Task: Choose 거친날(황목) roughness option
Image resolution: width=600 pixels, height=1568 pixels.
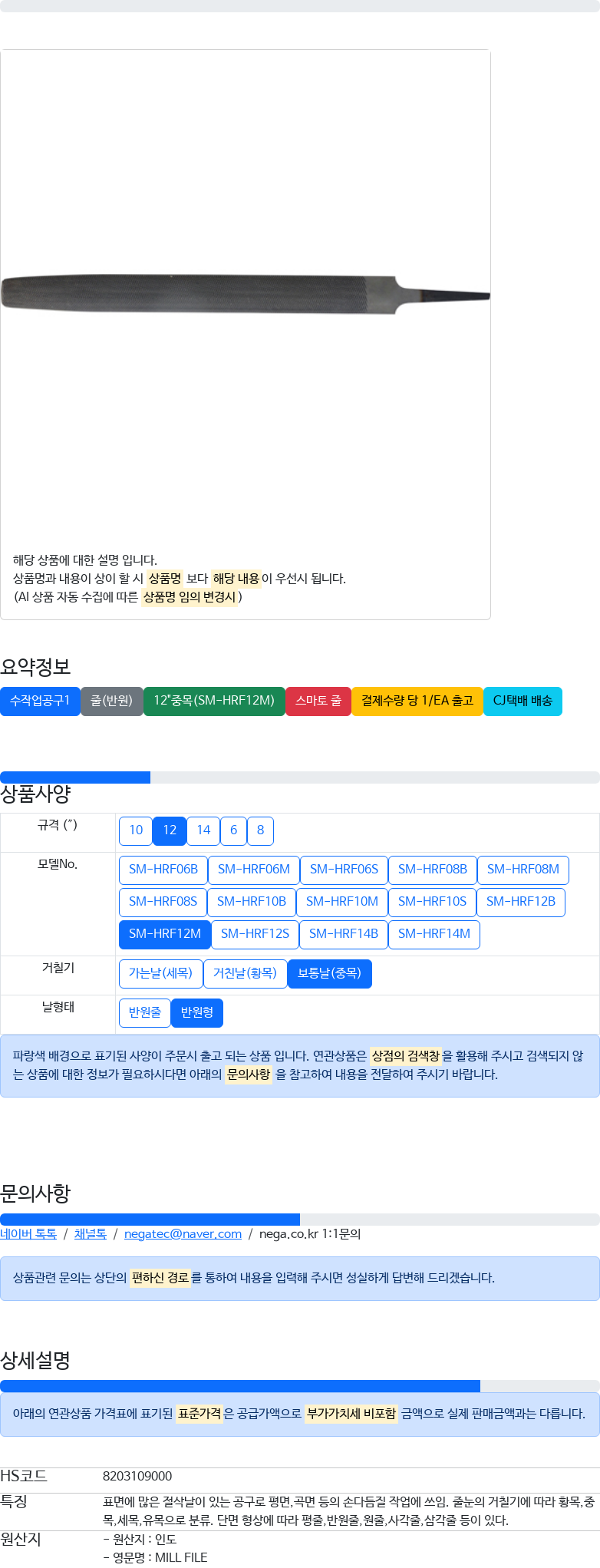Action: click(x=245, y=973)
